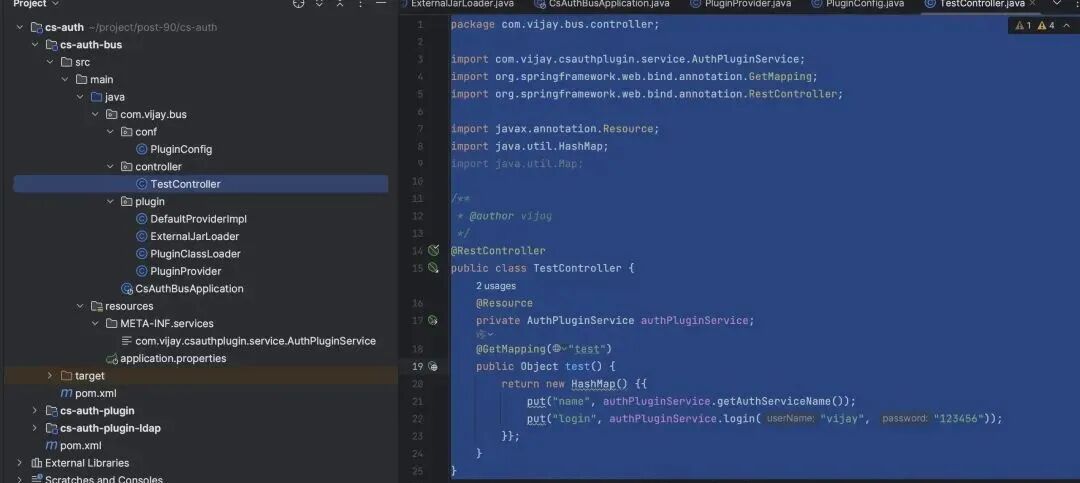Click TestController class name on line 15
This screenshot has width=1080, height=483.
[x=577, y=268]
